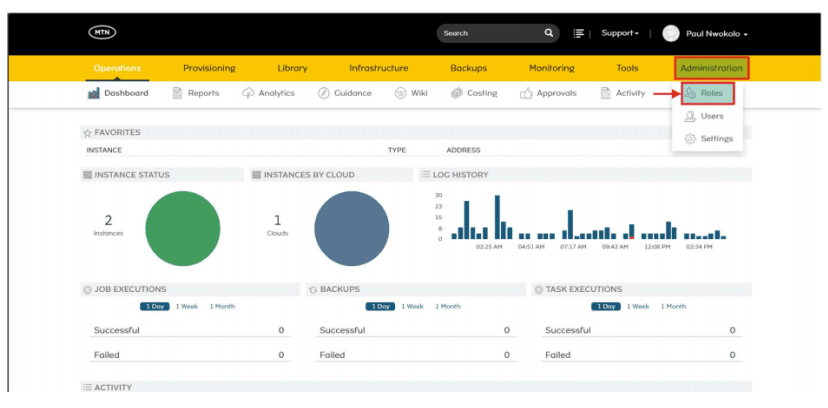The image size is (828, 408).
Task: Select 1 Week in Job Executions
Action: 186,307
